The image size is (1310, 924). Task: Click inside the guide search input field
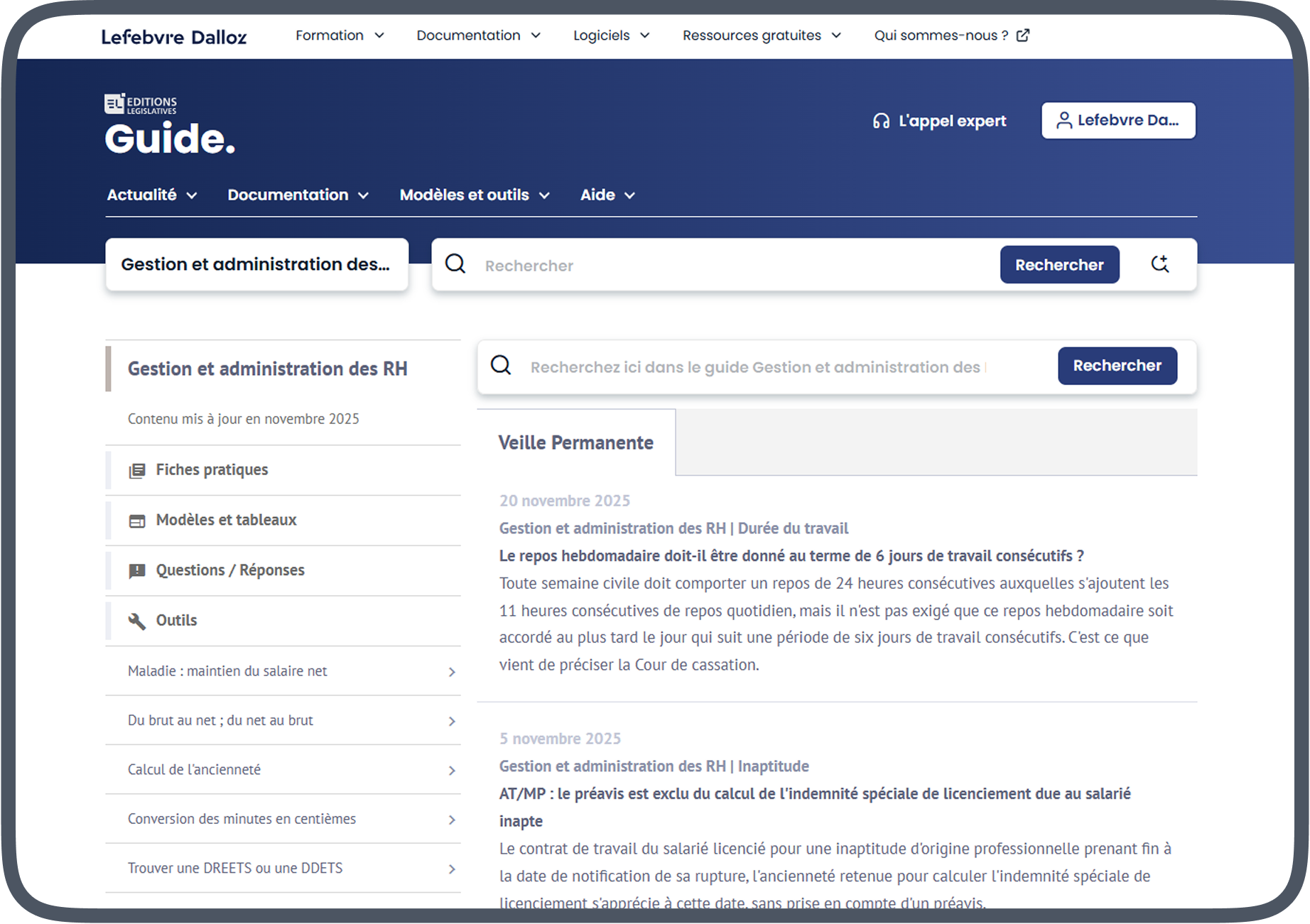click(x=753, y=366)
